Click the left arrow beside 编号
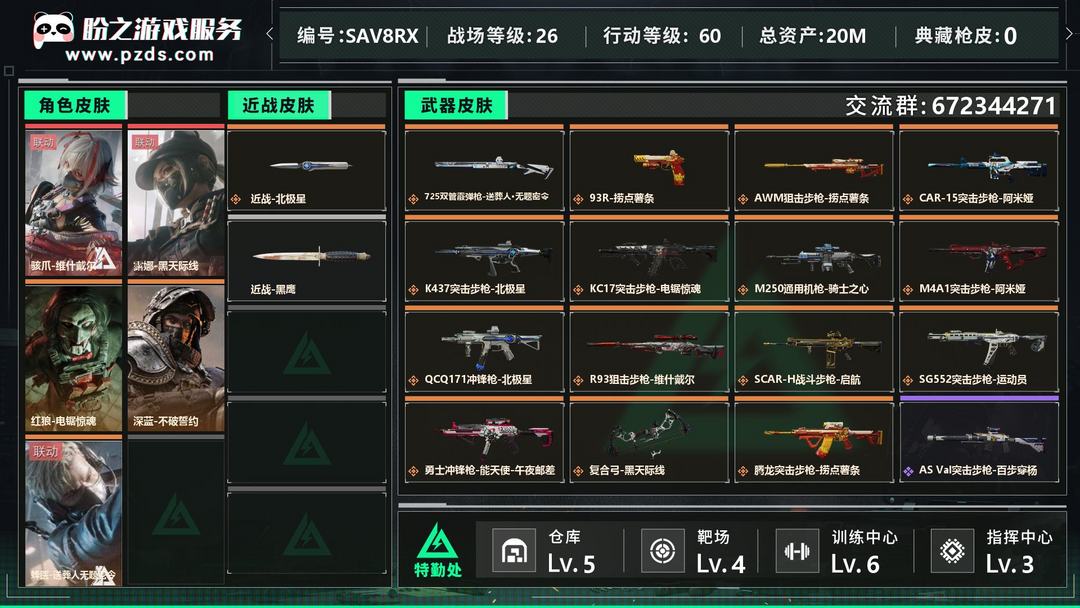The height and width of the screenshot is (608, 1080). click(269, 33)
